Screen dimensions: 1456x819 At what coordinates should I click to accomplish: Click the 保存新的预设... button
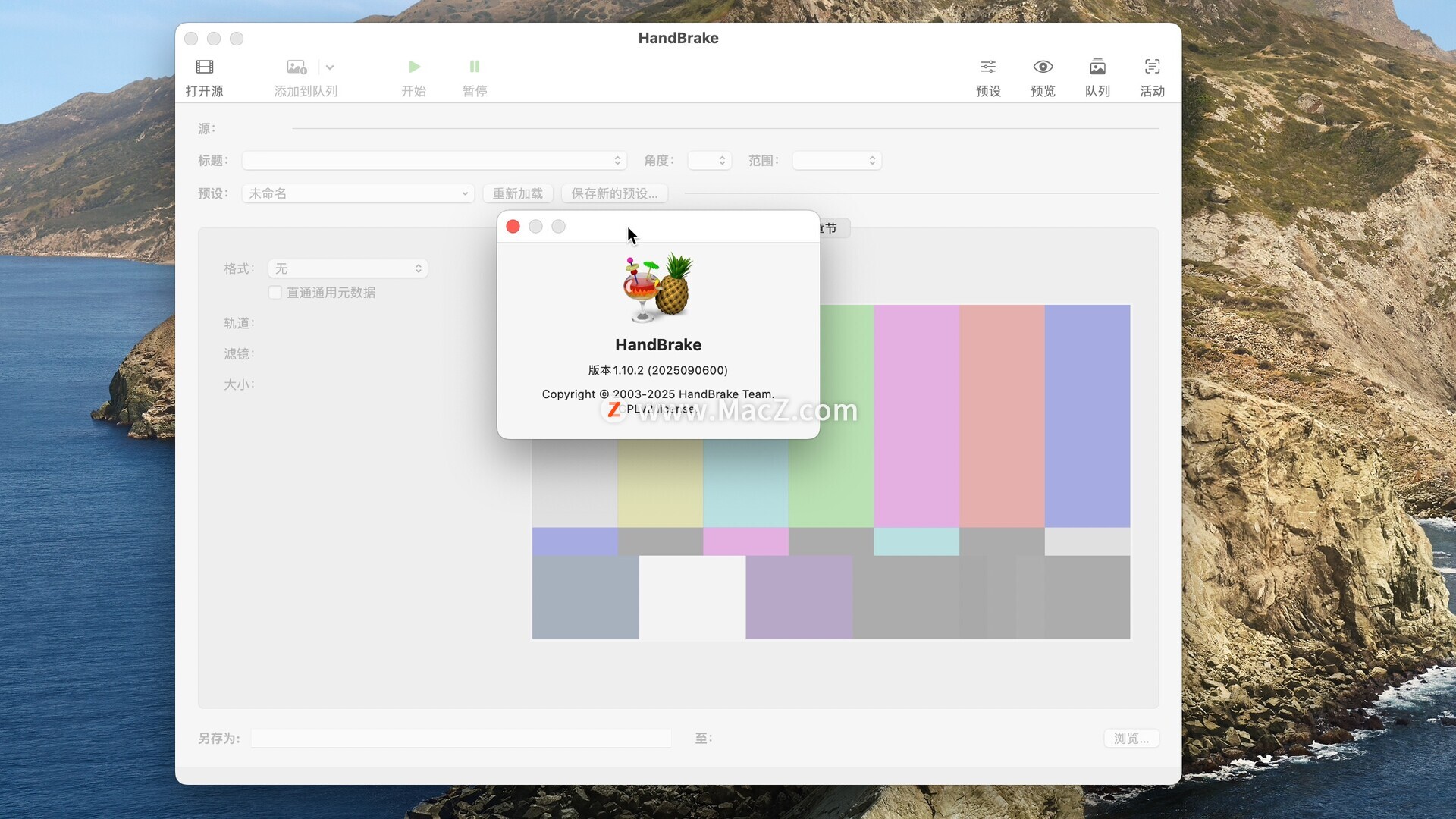[x=614, y=193]
